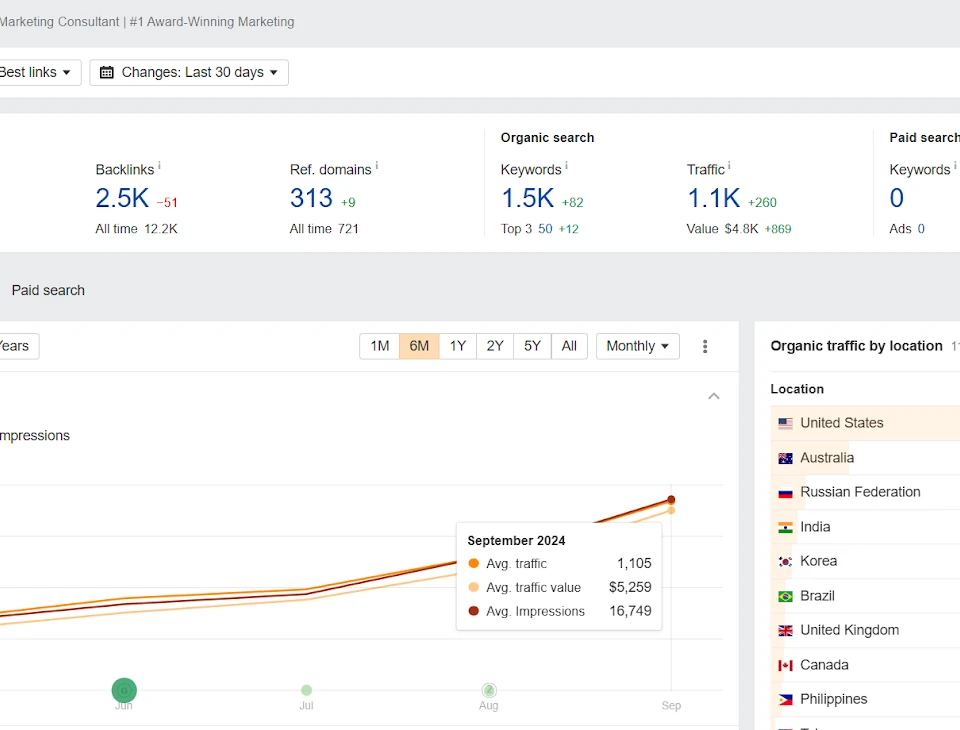Select the Australia location row

865,458
